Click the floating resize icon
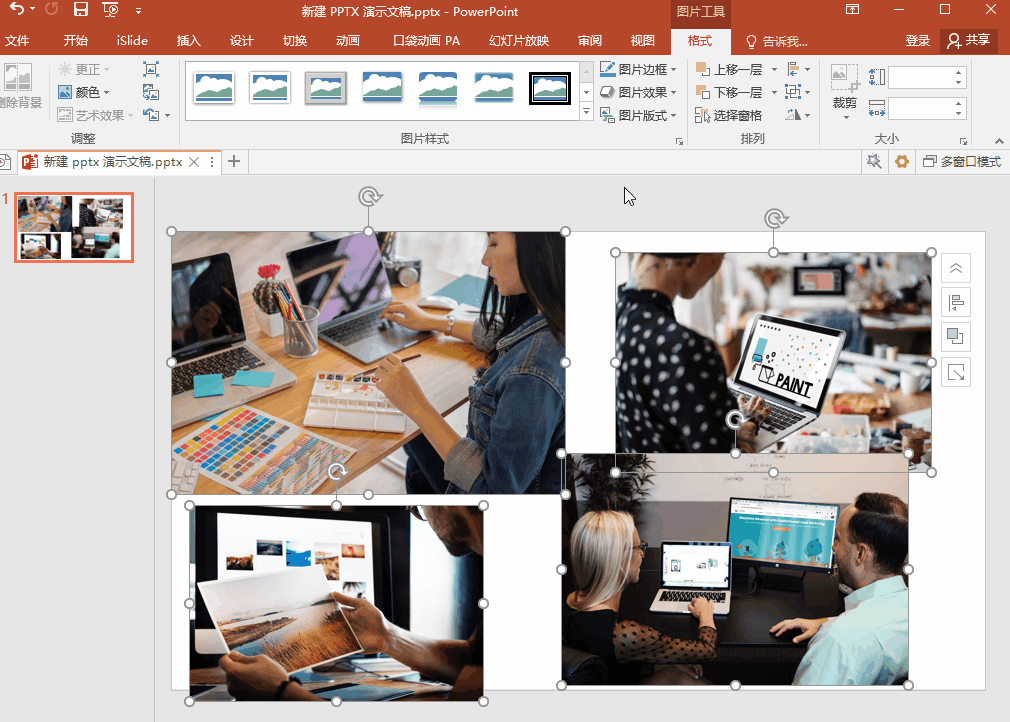The height and width of the screenshot is (722, 1010). [956, 372]
